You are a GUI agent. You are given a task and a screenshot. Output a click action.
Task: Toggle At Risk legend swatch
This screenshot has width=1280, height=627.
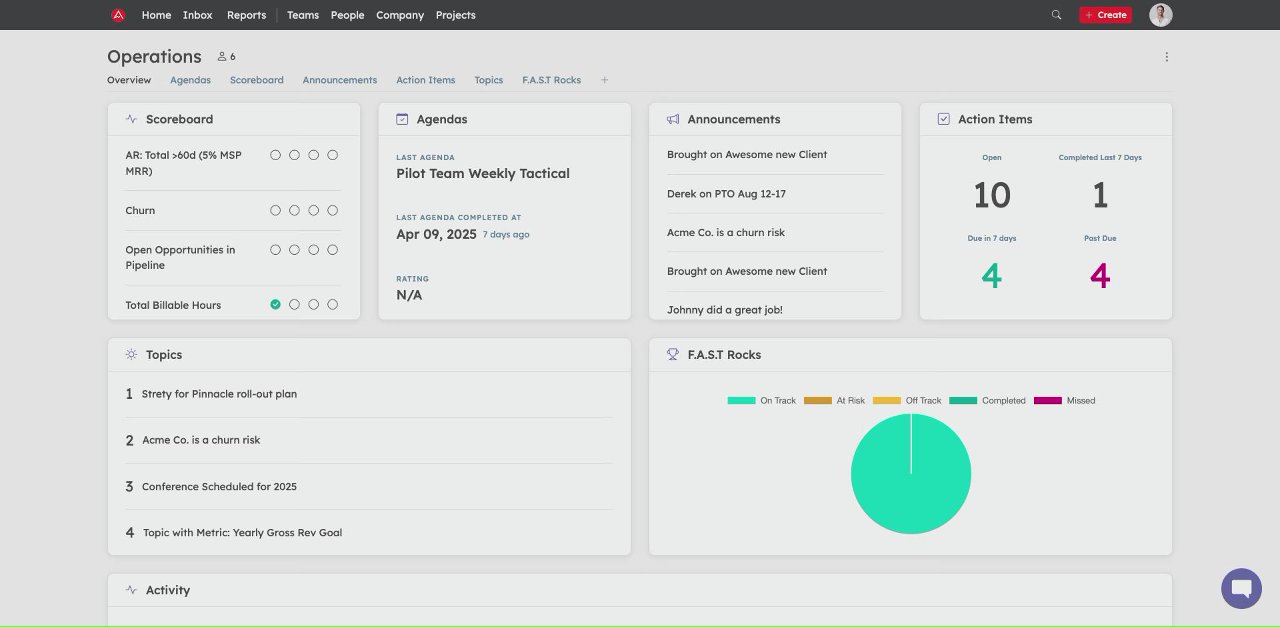[x=818, y=401]
